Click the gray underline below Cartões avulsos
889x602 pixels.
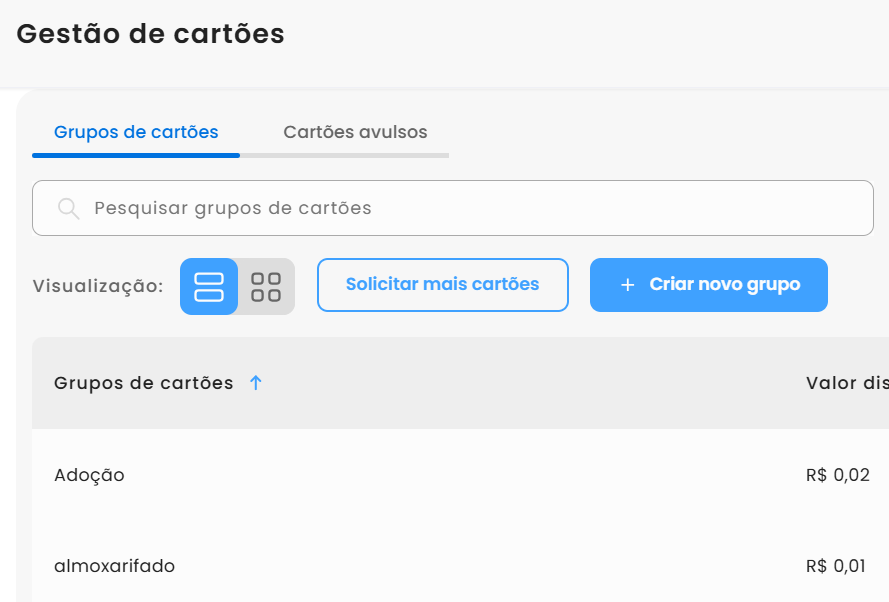point(345,155)
